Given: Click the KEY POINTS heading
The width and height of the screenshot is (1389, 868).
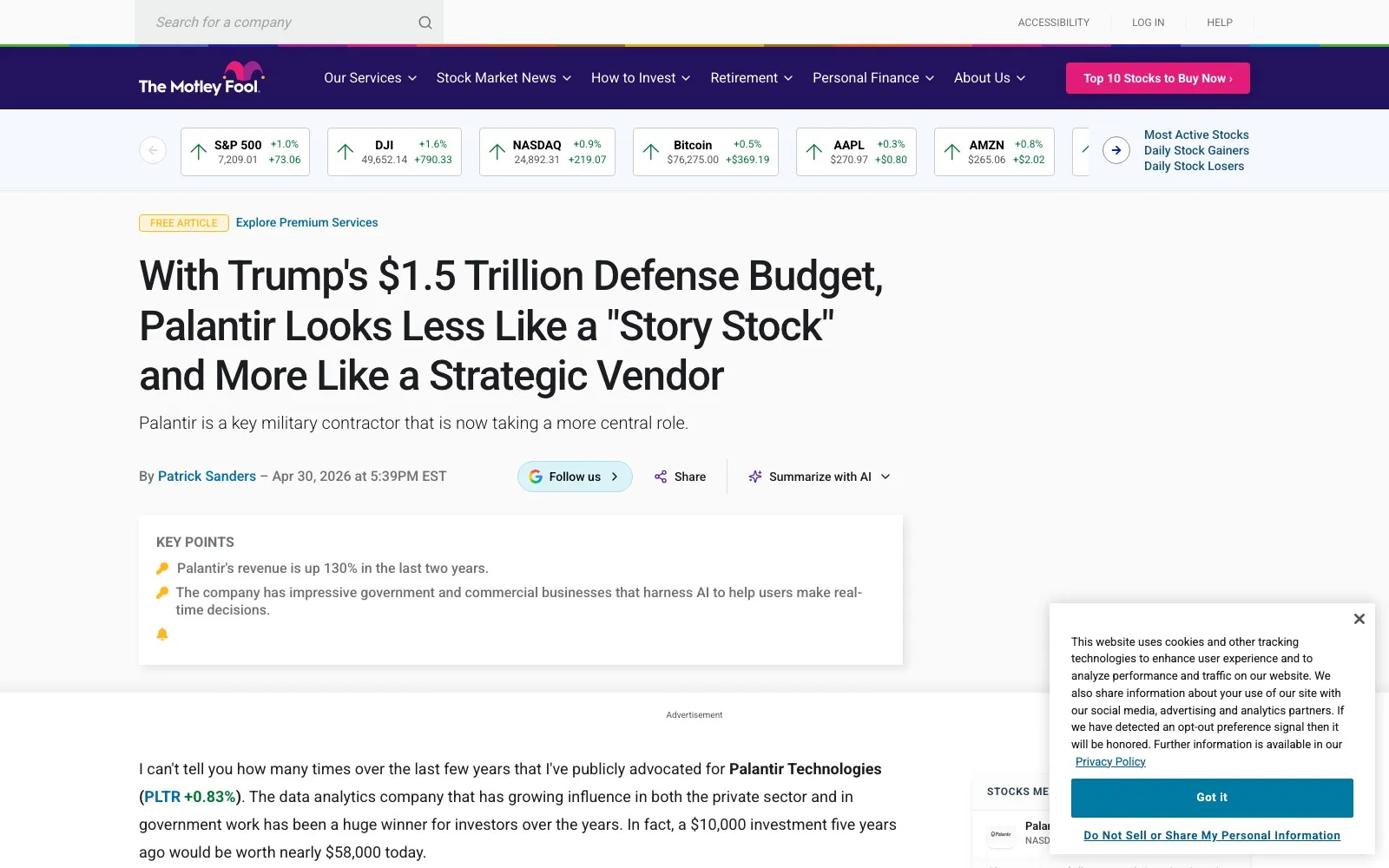Looking at the screenshot, I should pos(195,542).
